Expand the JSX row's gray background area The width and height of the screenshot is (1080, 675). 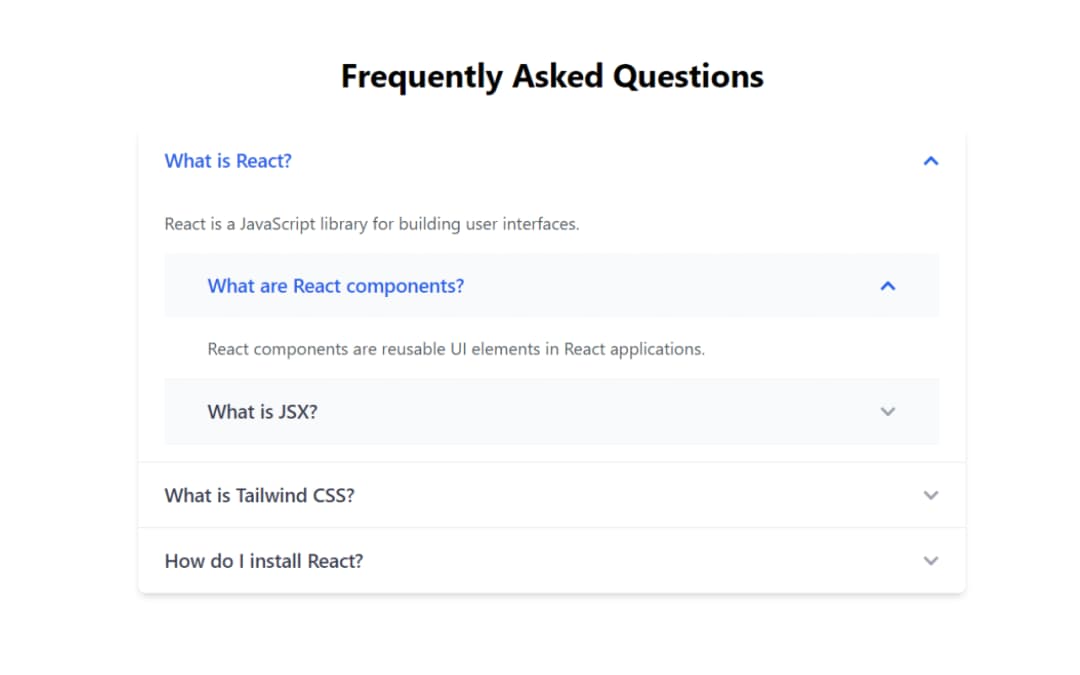[x=600, y=411]
